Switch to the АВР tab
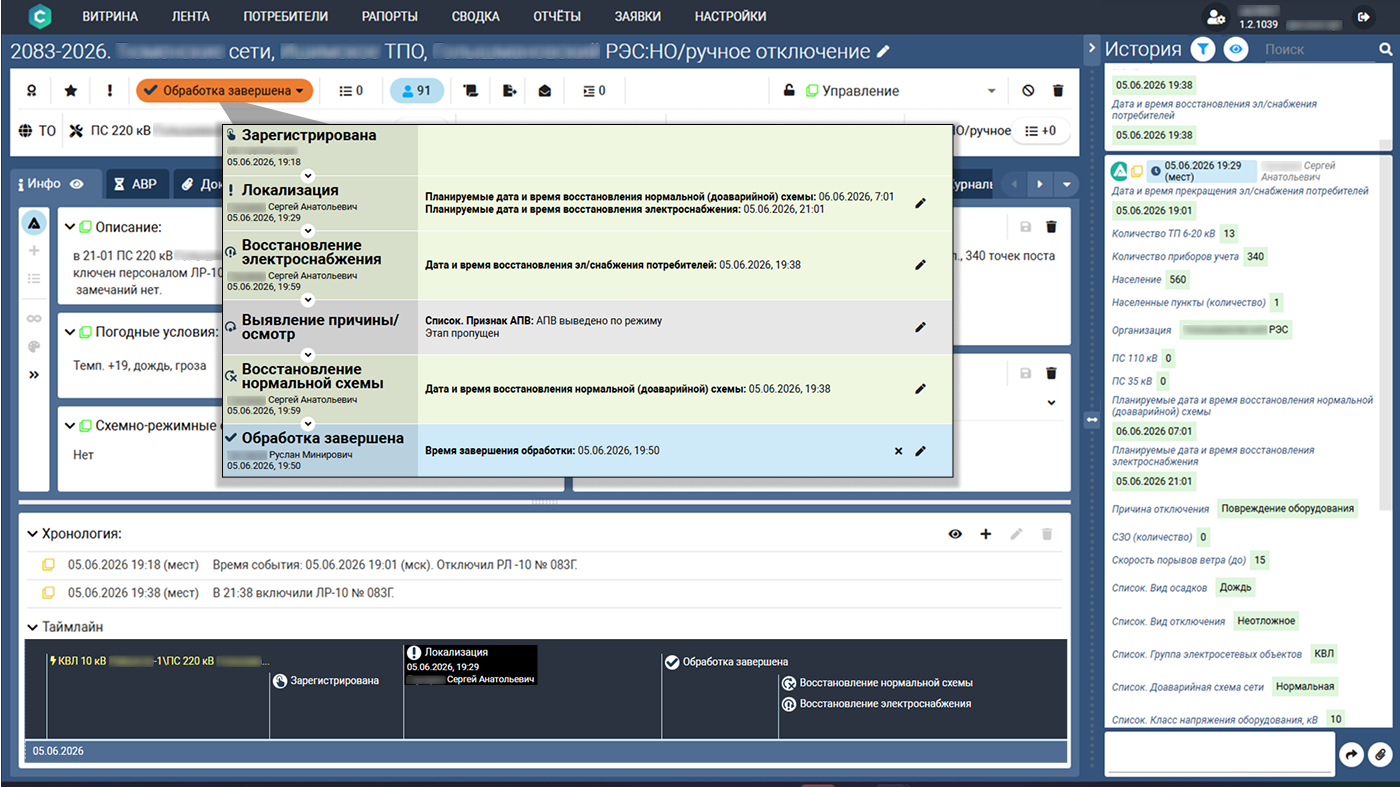The image size is (1400, 787). (135, 185)
